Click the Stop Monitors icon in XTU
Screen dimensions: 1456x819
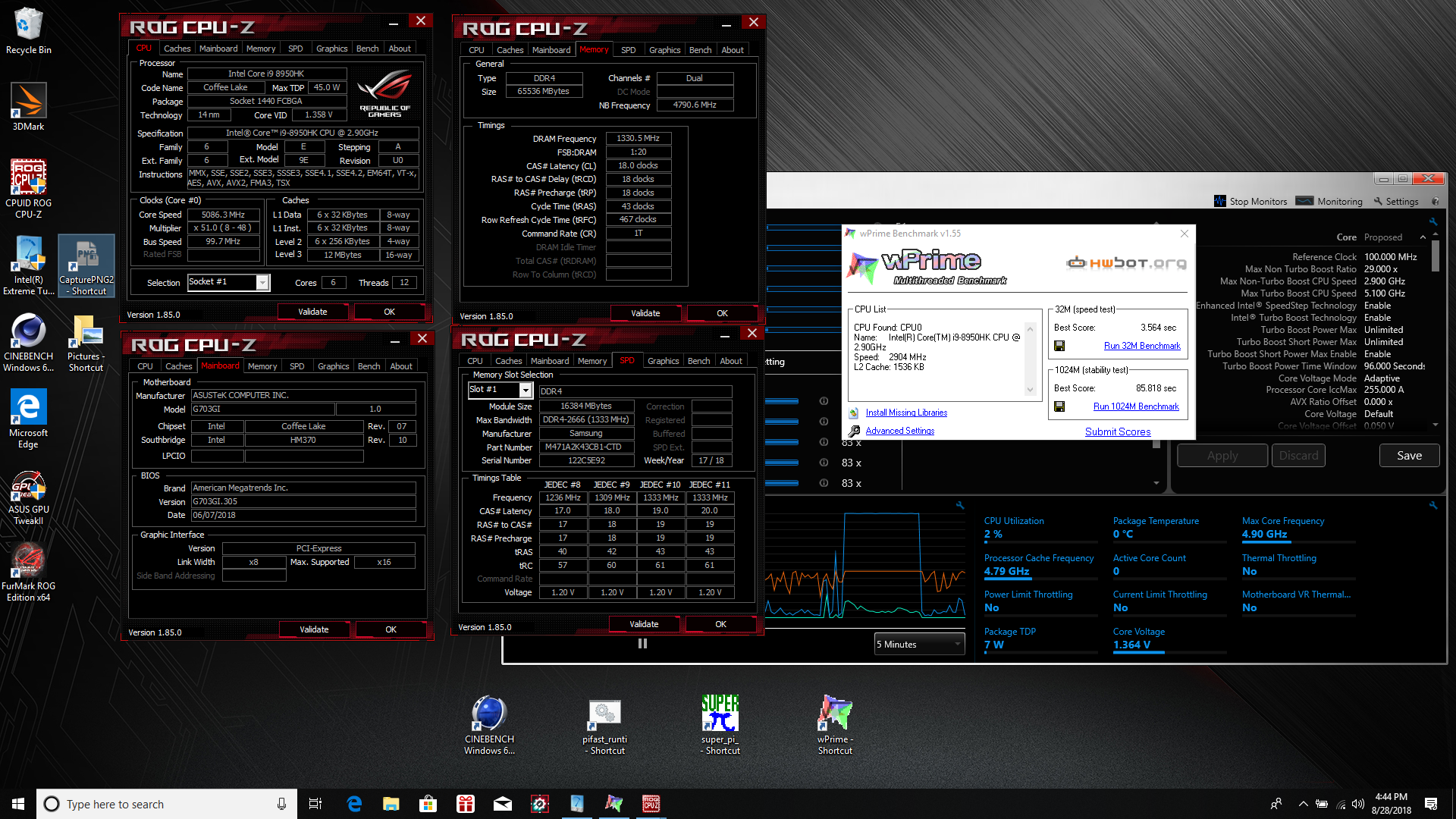[1220, 201]
